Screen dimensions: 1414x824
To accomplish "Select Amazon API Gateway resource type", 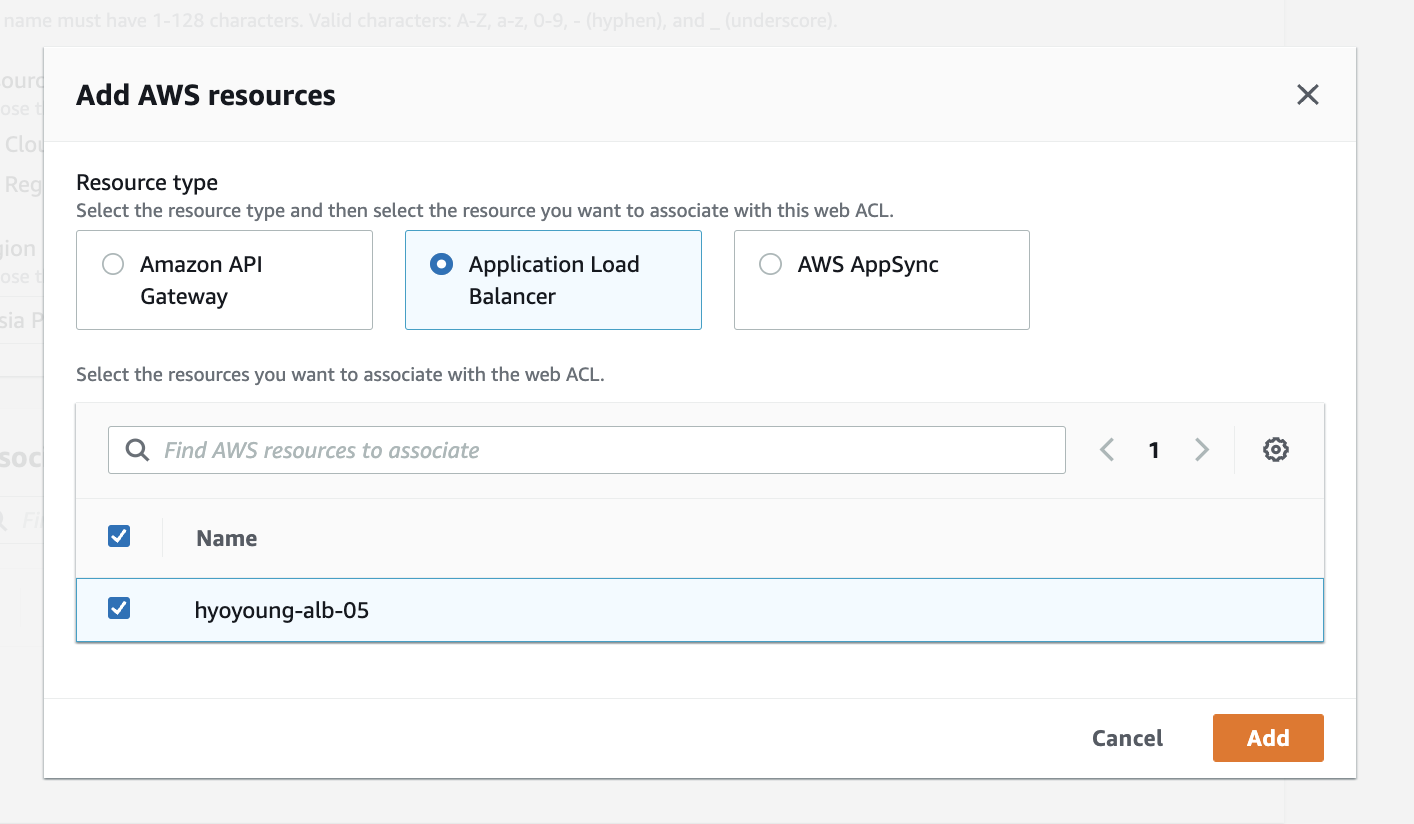I will (x=113, y=265).
